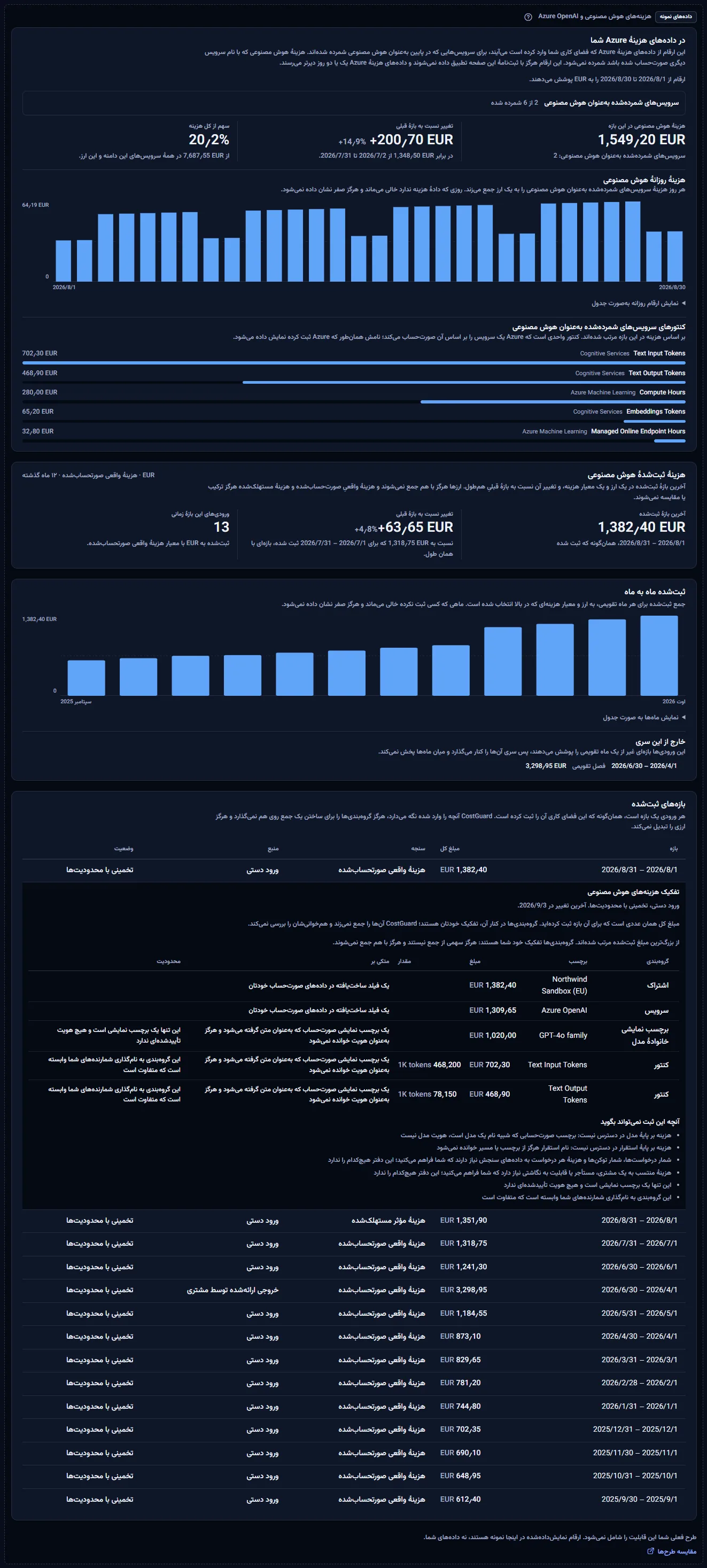Image resolution: width=707 pixels, height=1568 pixels.
Task: Expand "نمایش ماه‌ها به صورت جدول"
Action: 644,717
